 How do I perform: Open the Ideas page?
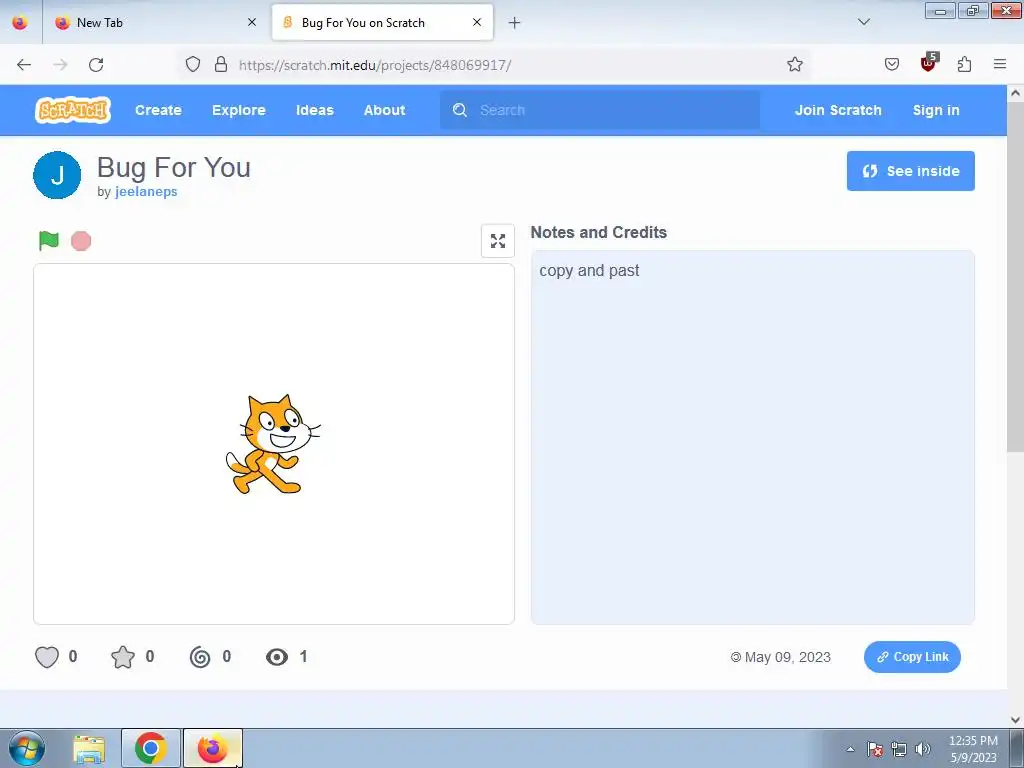(315, 110)
